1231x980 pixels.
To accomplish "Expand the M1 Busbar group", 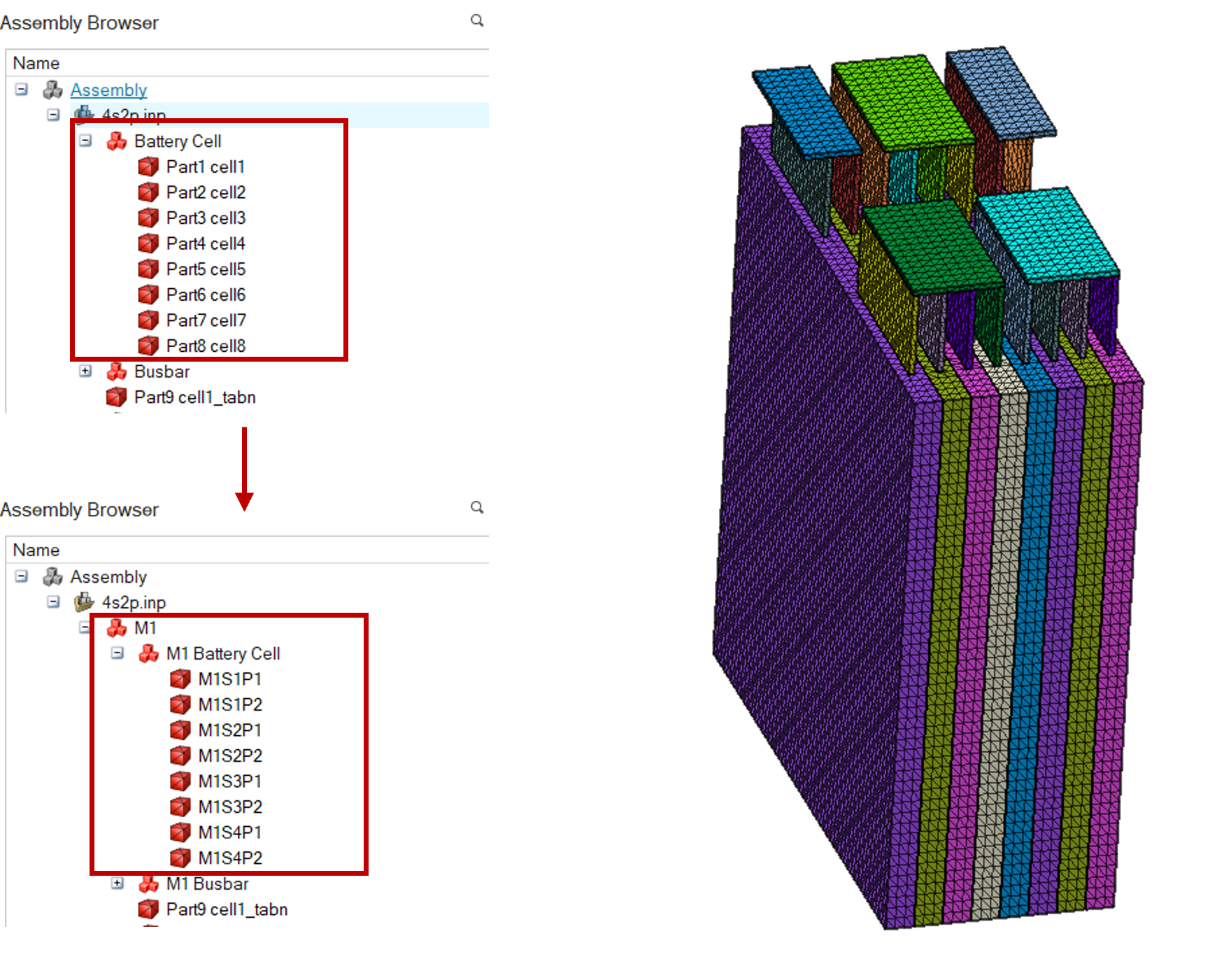I will [118, 884].
